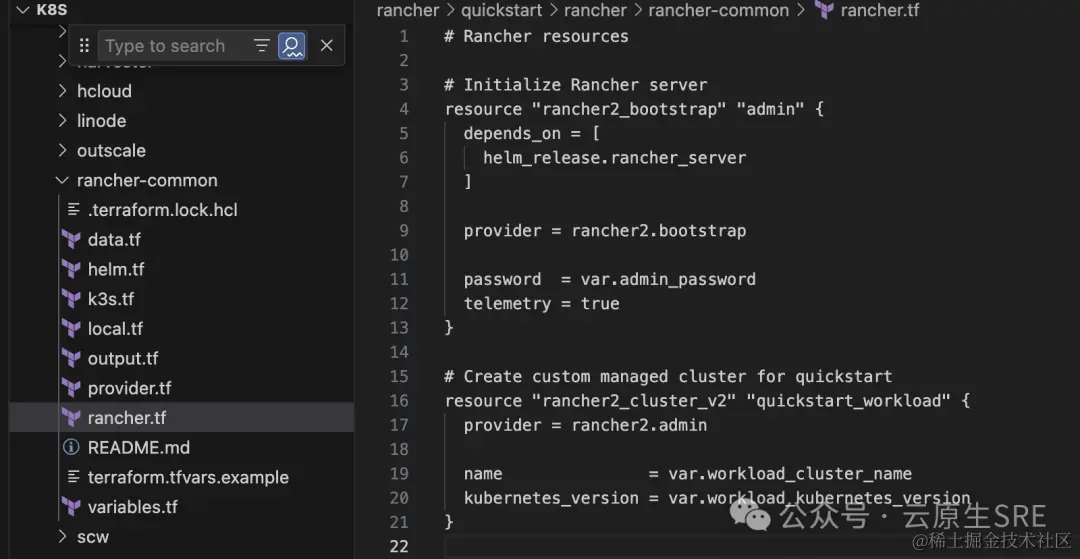Viewport: 1080px width, 559px height.
Task: Click line number 22 in gutter
Action: 399,547
